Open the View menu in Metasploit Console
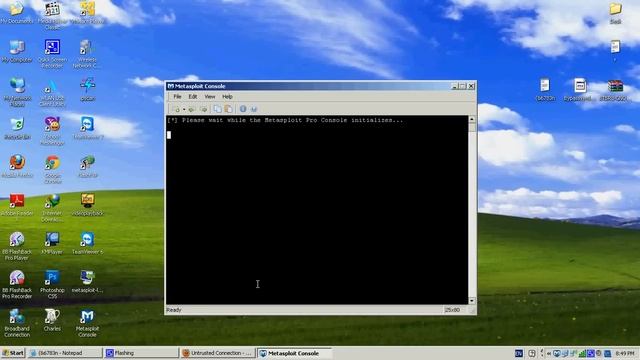Viewport: 640px width, 360px height. point(210,97)
